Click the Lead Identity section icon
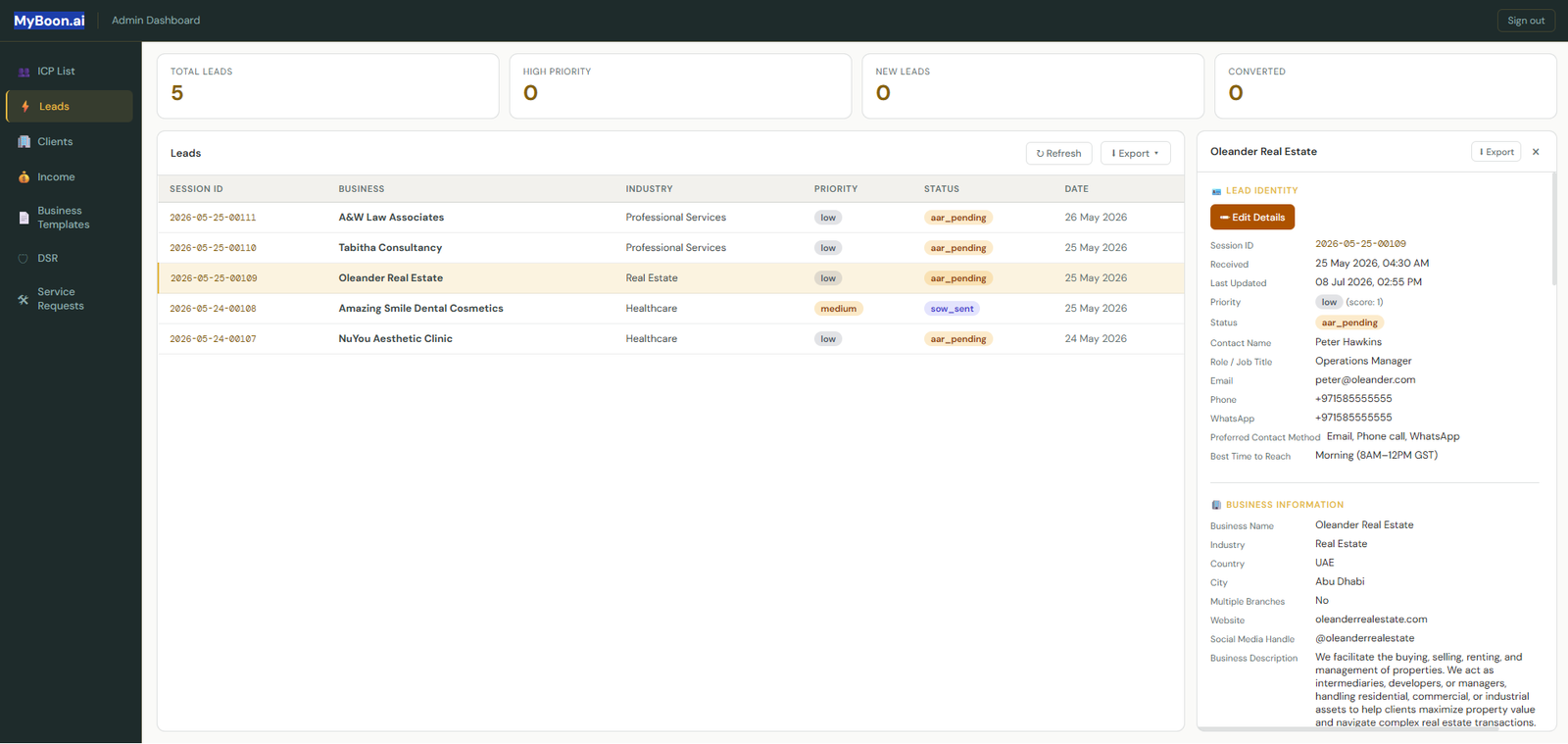The height and width of the screenshot is (744, 1568). pos(1216,191)
